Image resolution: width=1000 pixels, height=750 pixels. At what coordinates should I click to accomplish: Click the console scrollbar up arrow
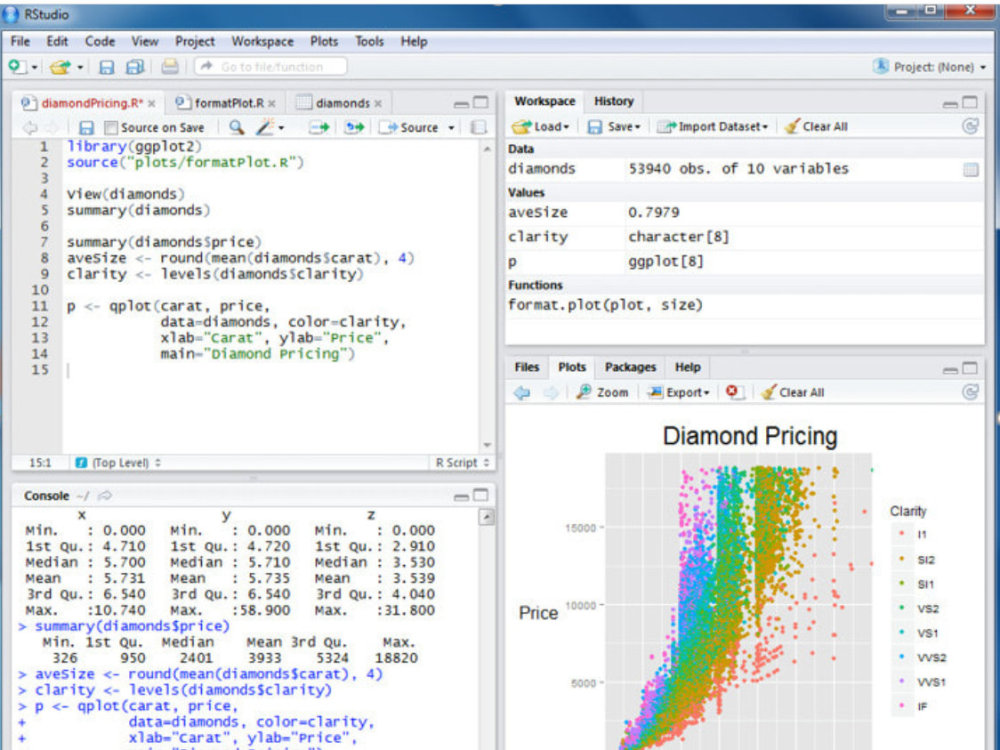click(x=487, y=517)
